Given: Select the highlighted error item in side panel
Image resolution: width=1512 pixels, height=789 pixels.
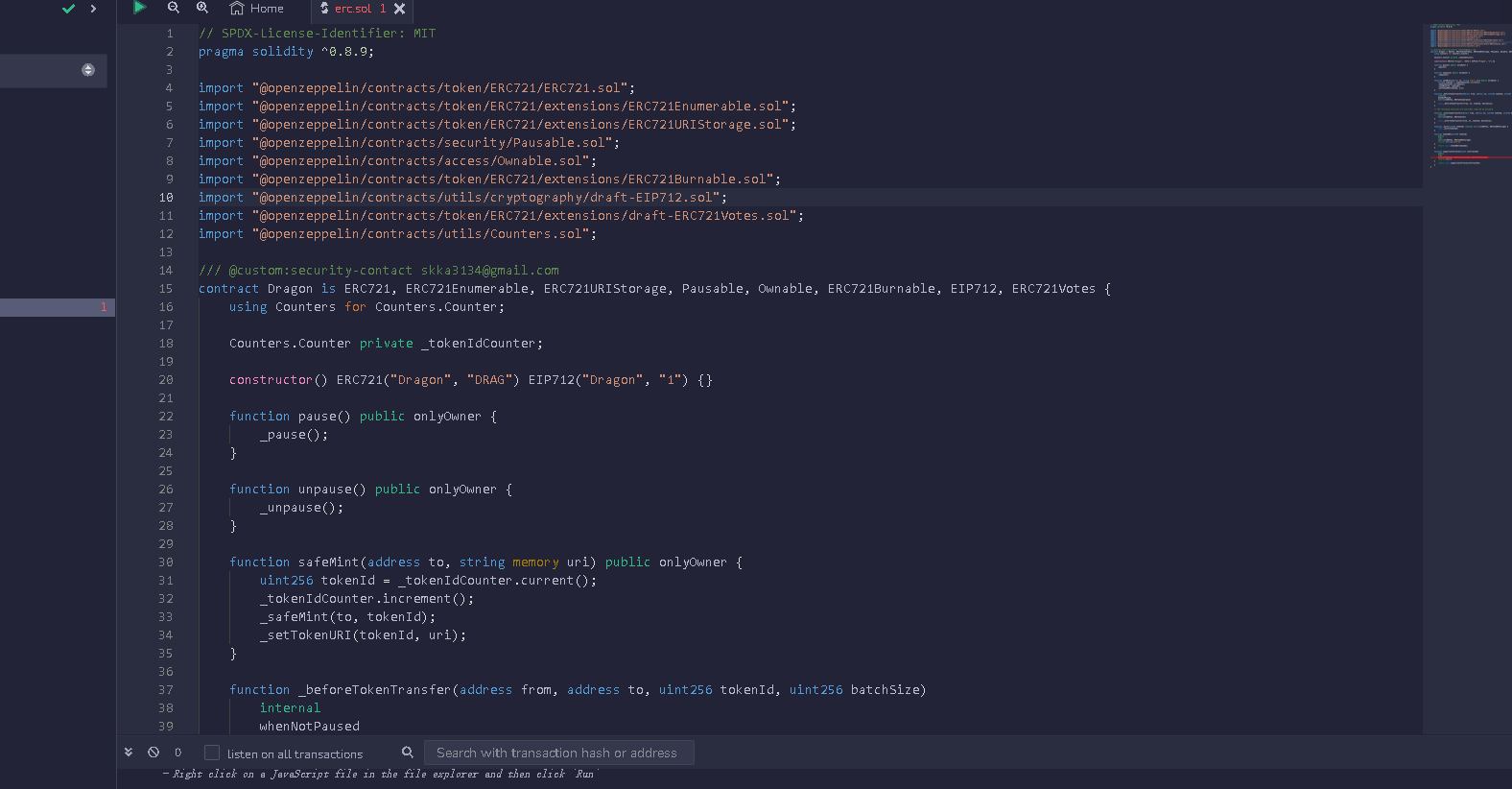Looking at the screenshot, I should pyautogui.click(x=58, y=307).
